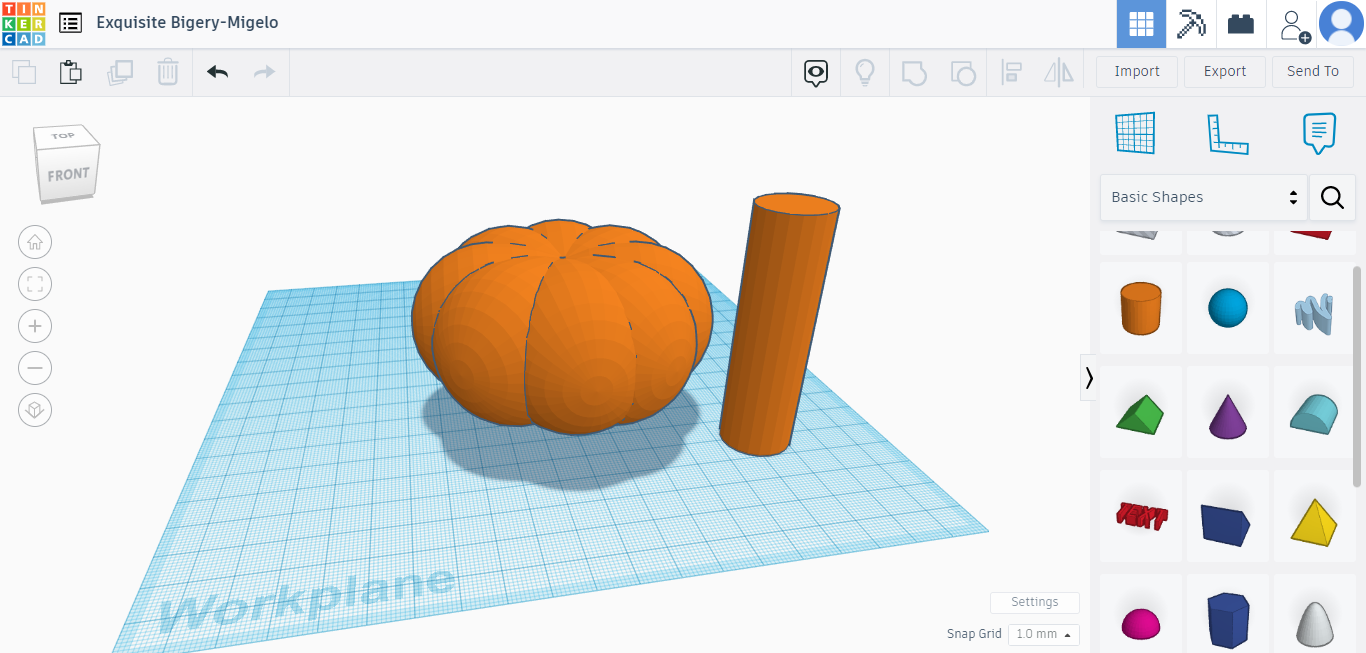Click the Import button
The image size is (1366, 653).
(x=1136, y=71)
